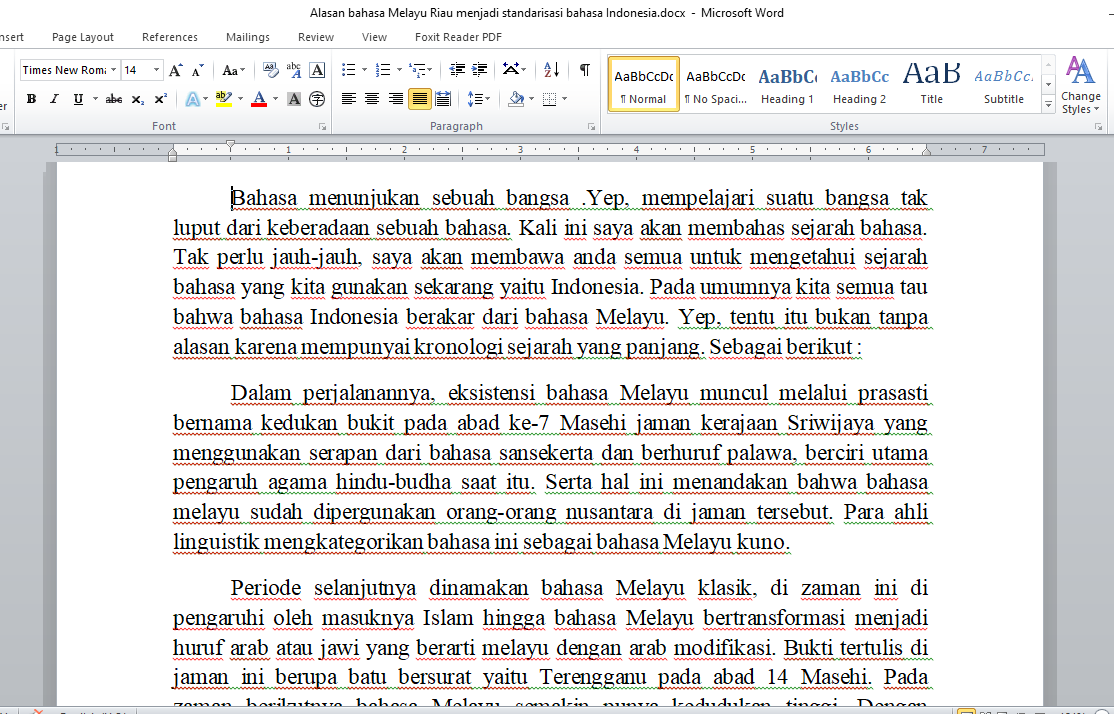Viewport: 1114px width, 714px height.
Task: Click the bullets list icon
Action: (x=348, y=70)
